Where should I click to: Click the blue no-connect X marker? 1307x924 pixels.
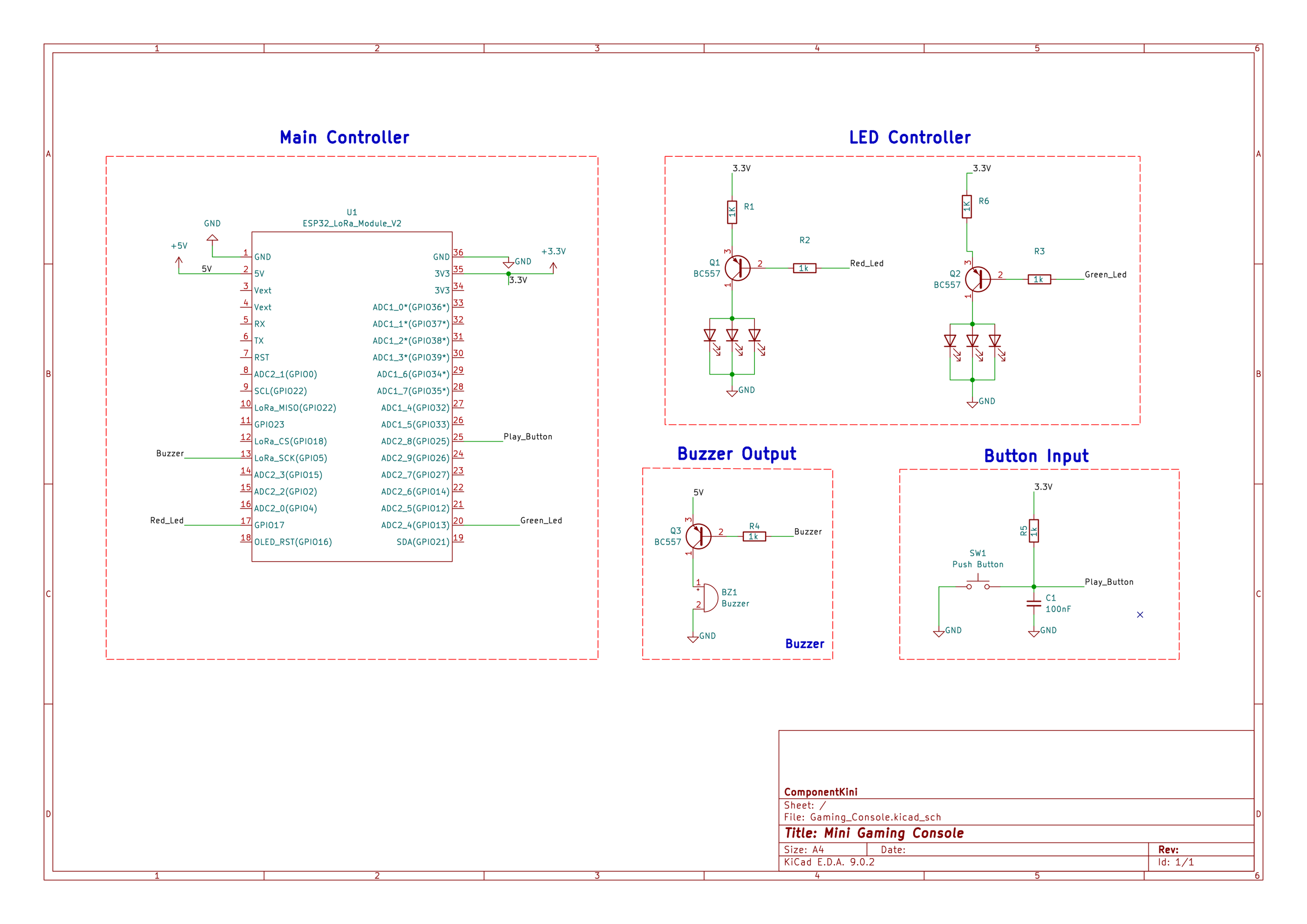click(x=1140, y=614)
